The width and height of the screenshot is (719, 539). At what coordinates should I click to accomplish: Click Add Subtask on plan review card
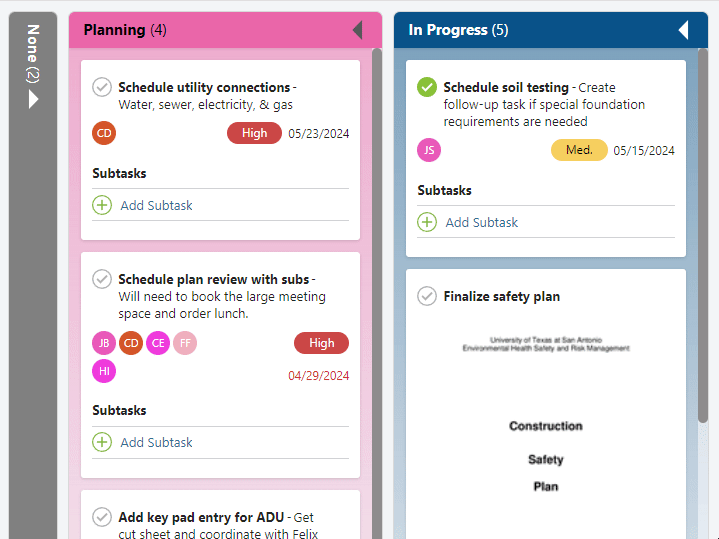pos(156,442)
